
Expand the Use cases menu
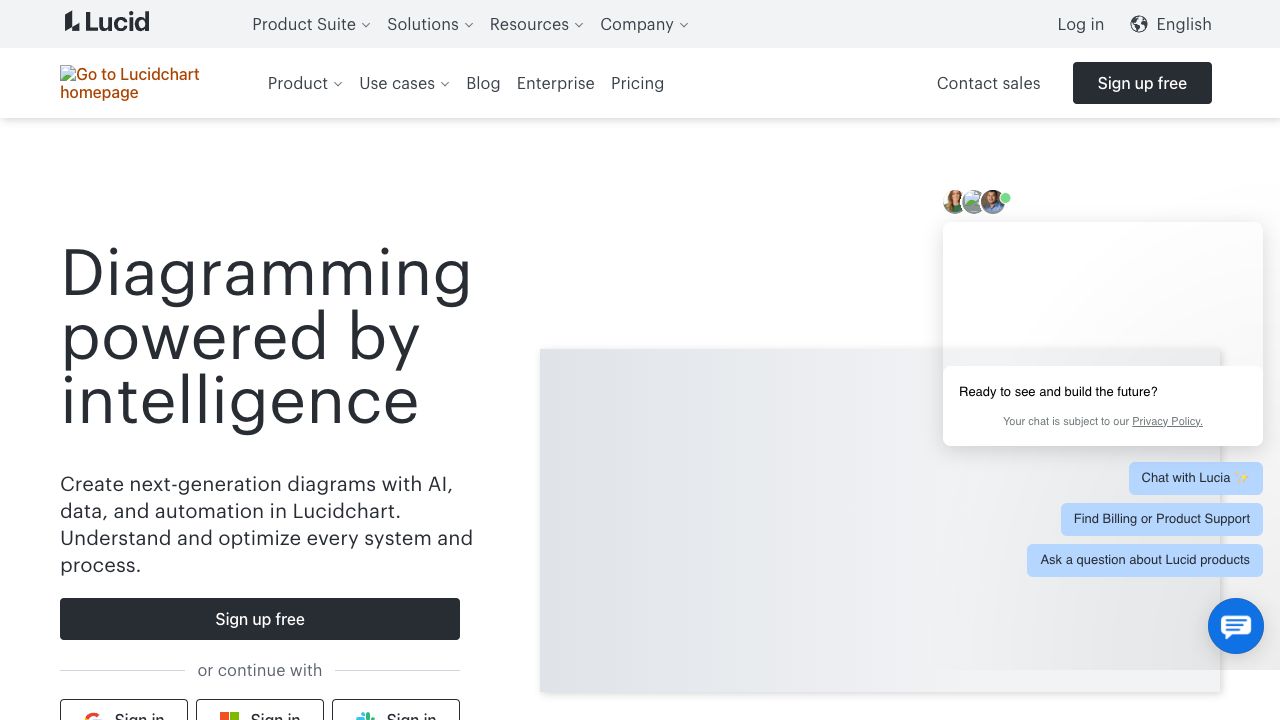coord(404,83)
